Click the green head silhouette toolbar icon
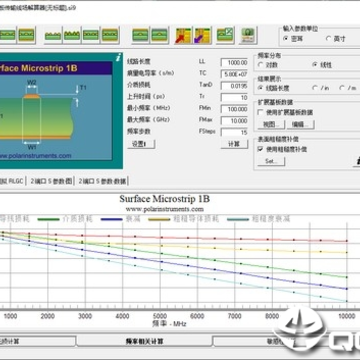The image size is (360, 360). coord(248,35)
